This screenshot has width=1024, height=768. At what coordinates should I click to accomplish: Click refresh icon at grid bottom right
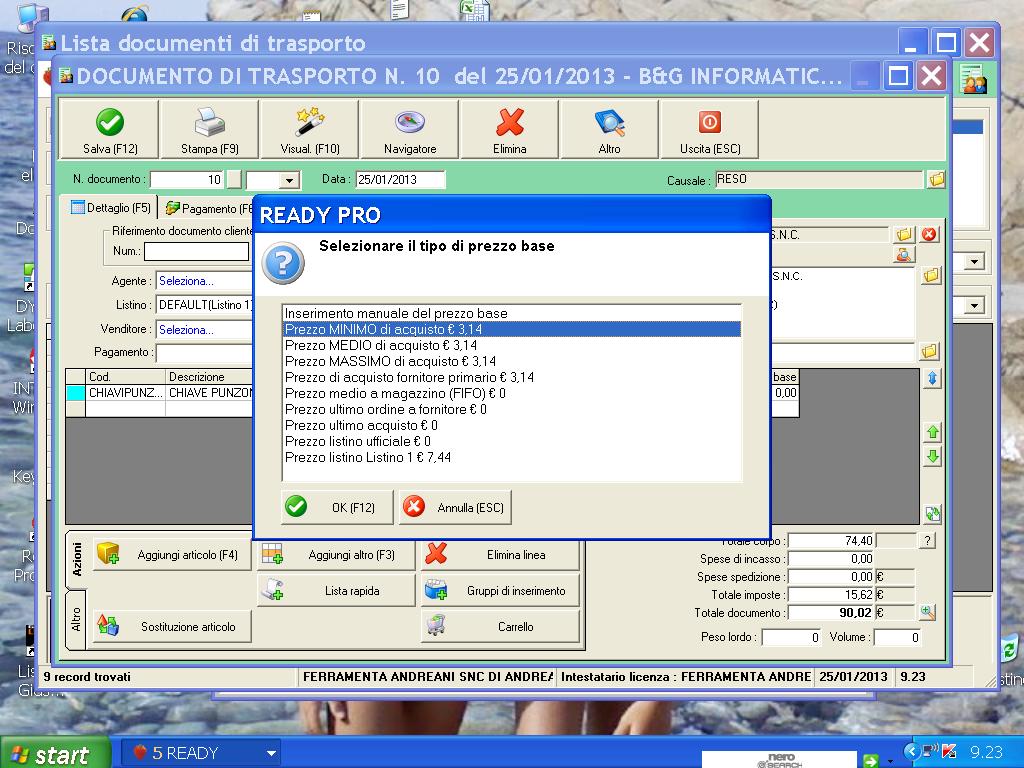[933, 514]
